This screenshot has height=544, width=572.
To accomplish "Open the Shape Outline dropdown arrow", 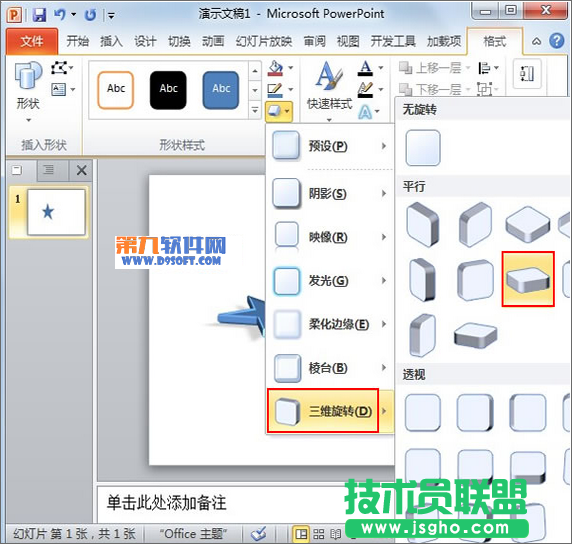I will (x=291, y=89).
